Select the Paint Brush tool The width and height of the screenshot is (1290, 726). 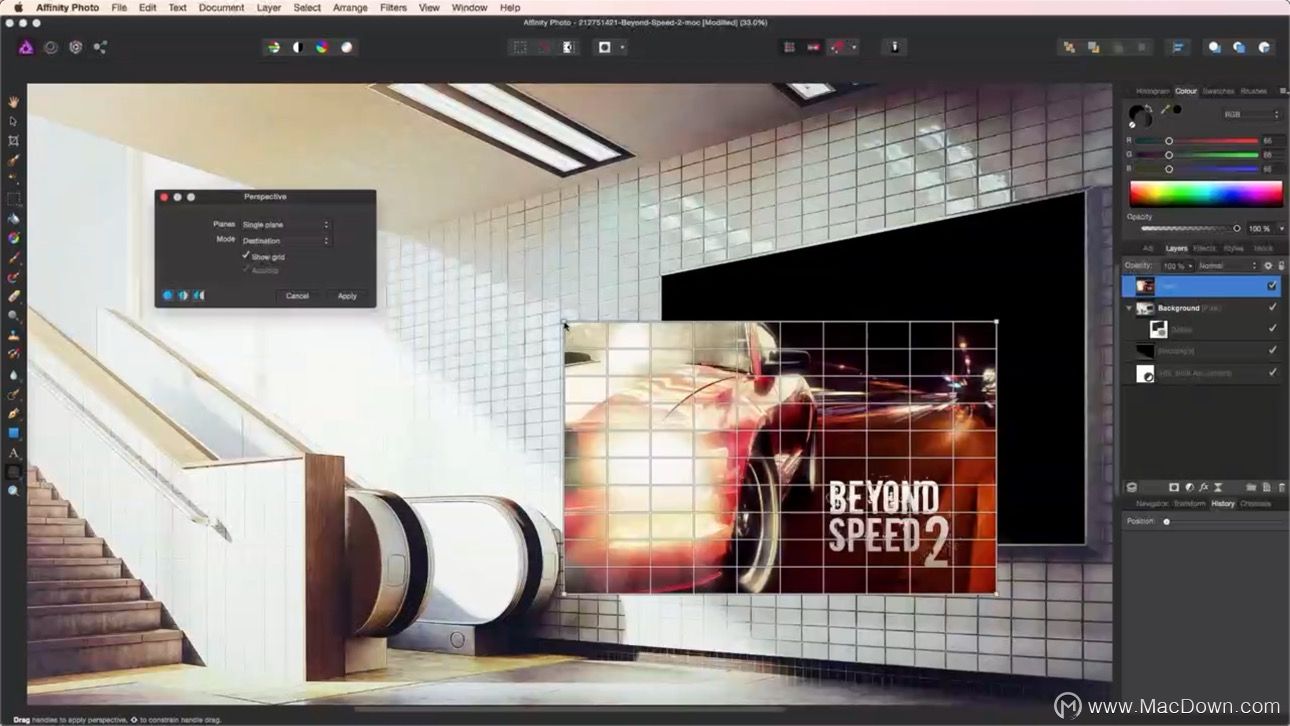click(x=13, y=257)
